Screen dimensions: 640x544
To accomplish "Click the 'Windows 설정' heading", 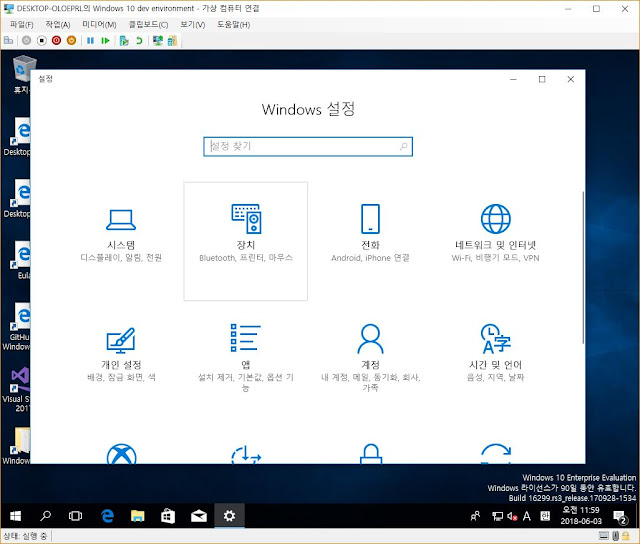I will coord(308,109).
